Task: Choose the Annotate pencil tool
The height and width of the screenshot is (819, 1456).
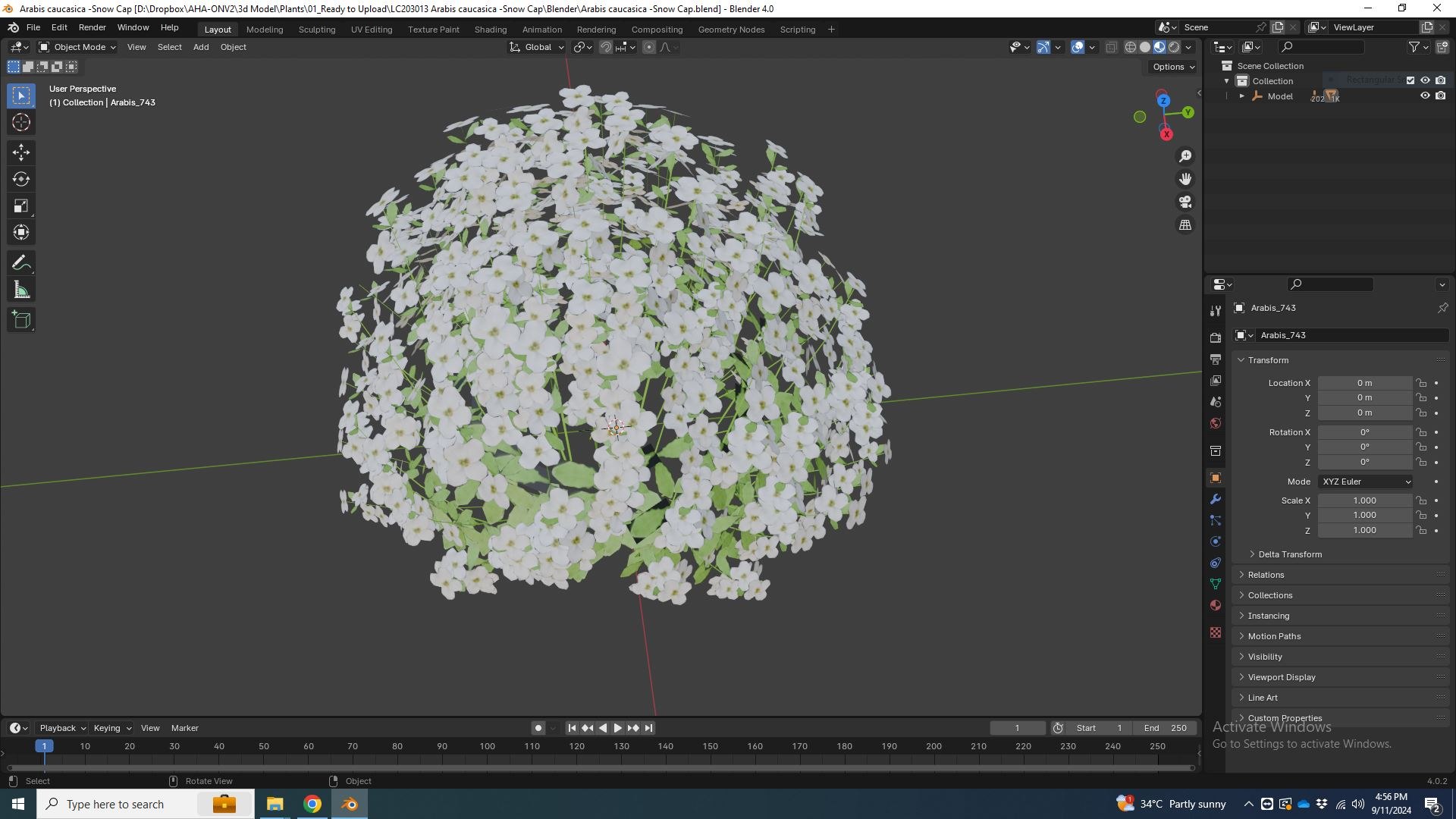Action: pyautogui.click(x=21, y=263)
